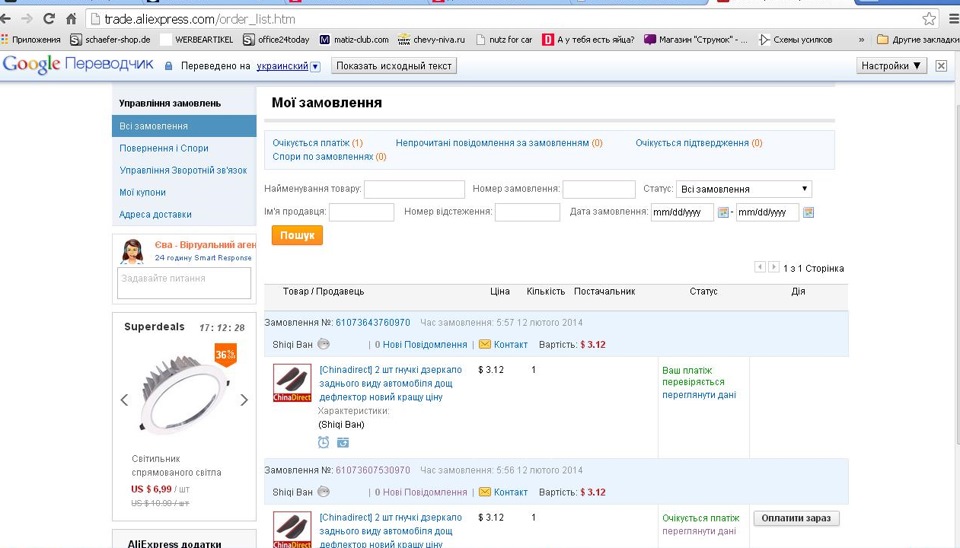The width and height of the screenshot is (960, 548).
Task: Close the Google Translate bar
Action: pyautogui.click(x=941, y=66)
